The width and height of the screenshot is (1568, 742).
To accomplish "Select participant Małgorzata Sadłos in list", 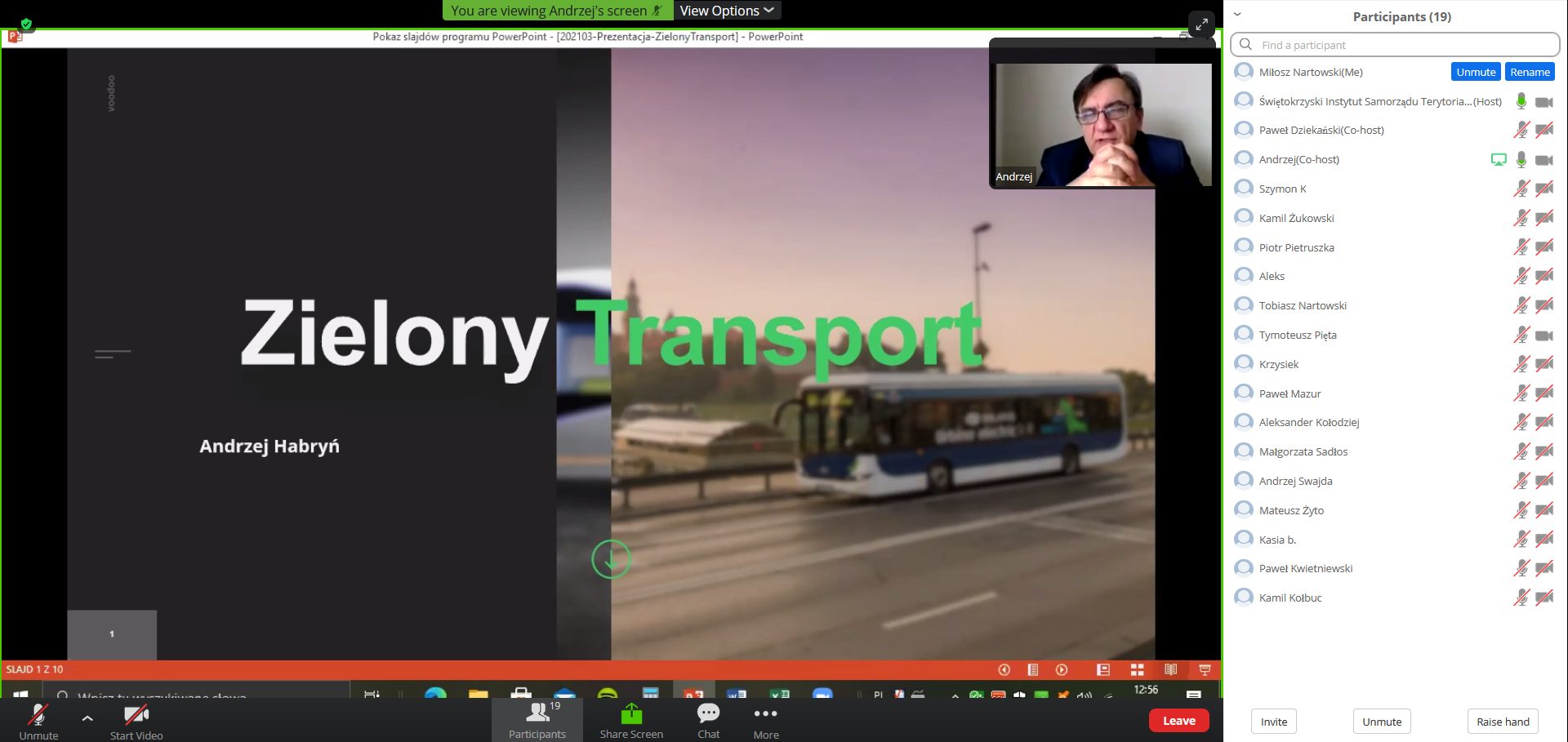I will point(1303,452).
